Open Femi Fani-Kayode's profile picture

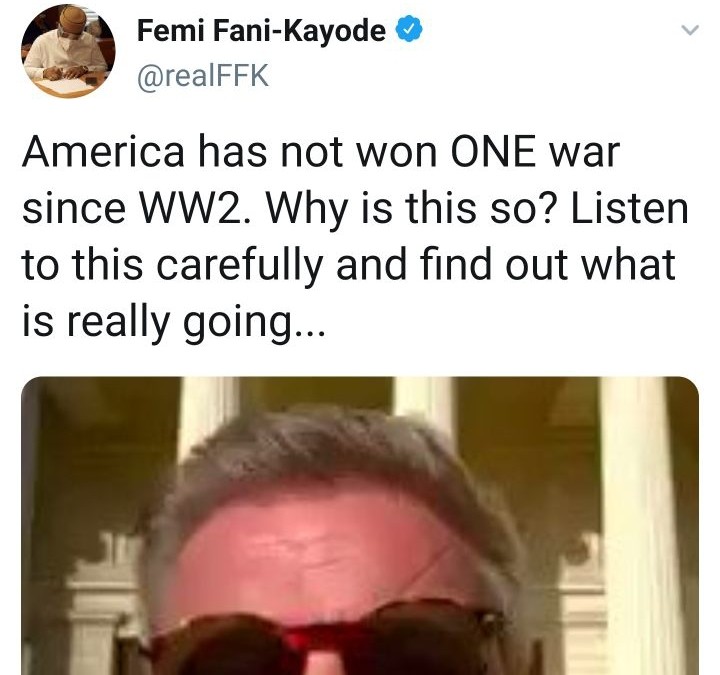tap(68, 51)
